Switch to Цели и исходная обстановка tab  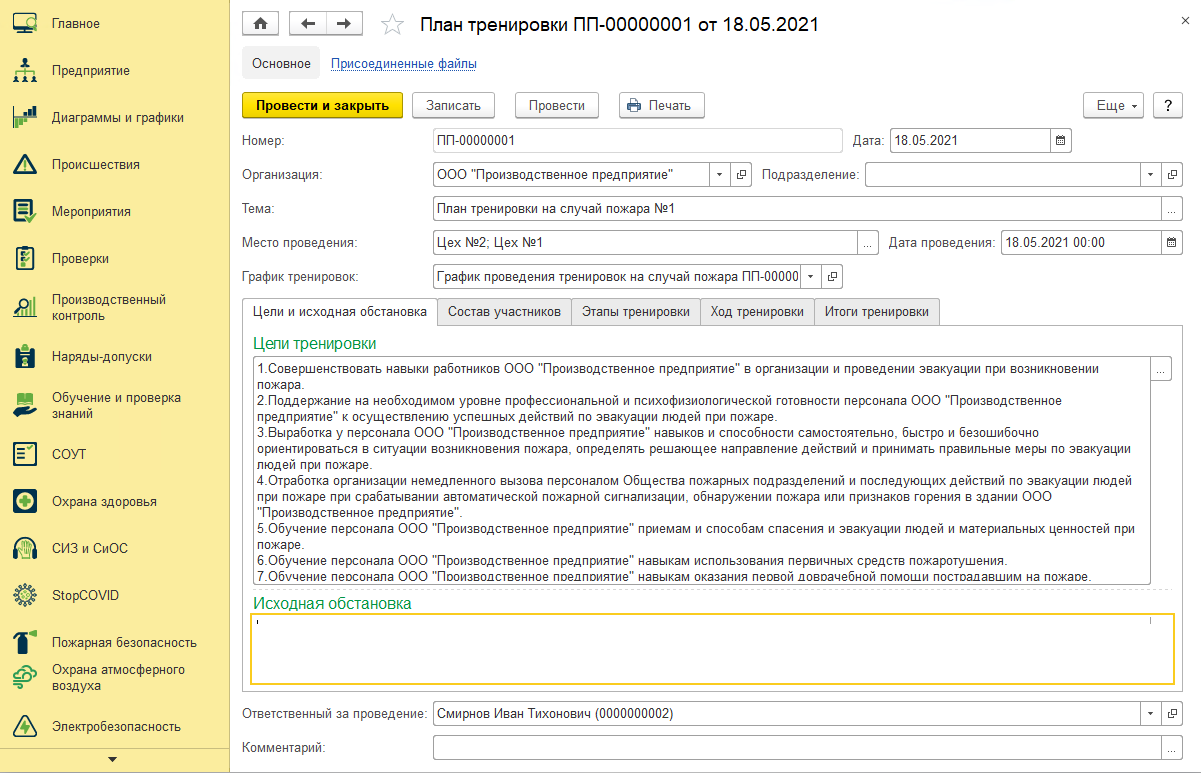340,311
